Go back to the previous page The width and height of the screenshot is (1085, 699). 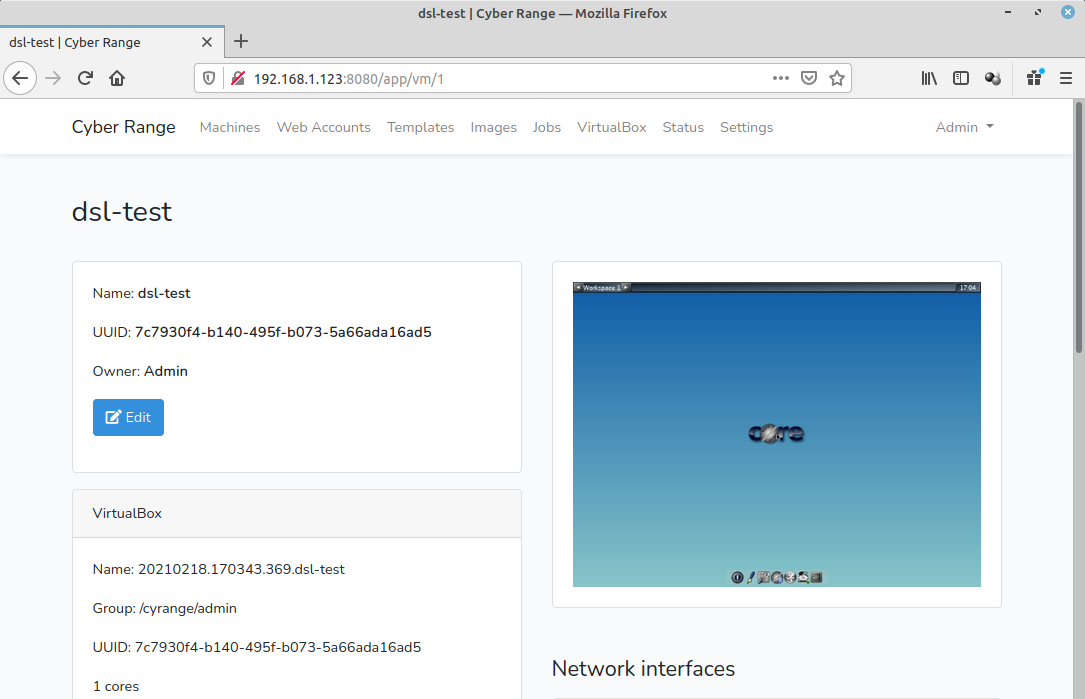coord(20,78)
